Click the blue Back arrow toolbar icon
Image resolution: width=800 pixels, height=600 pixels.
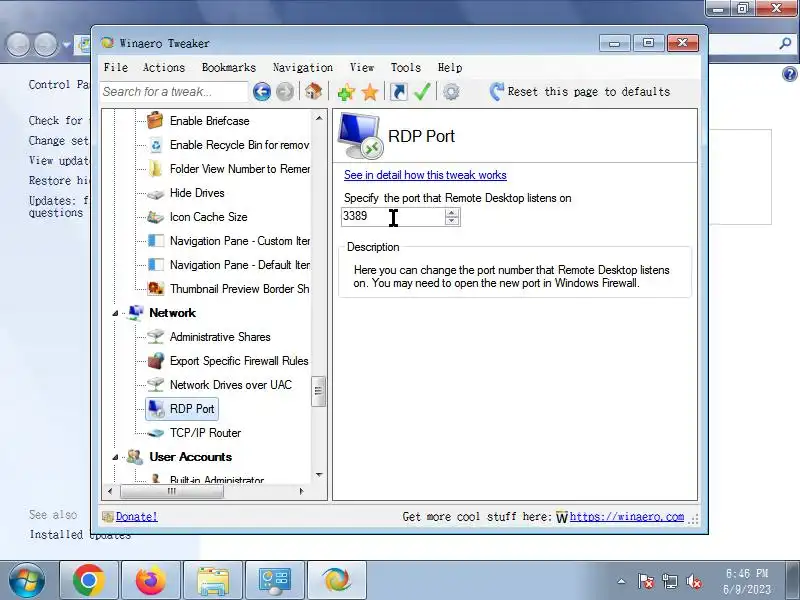coord(262,92)
